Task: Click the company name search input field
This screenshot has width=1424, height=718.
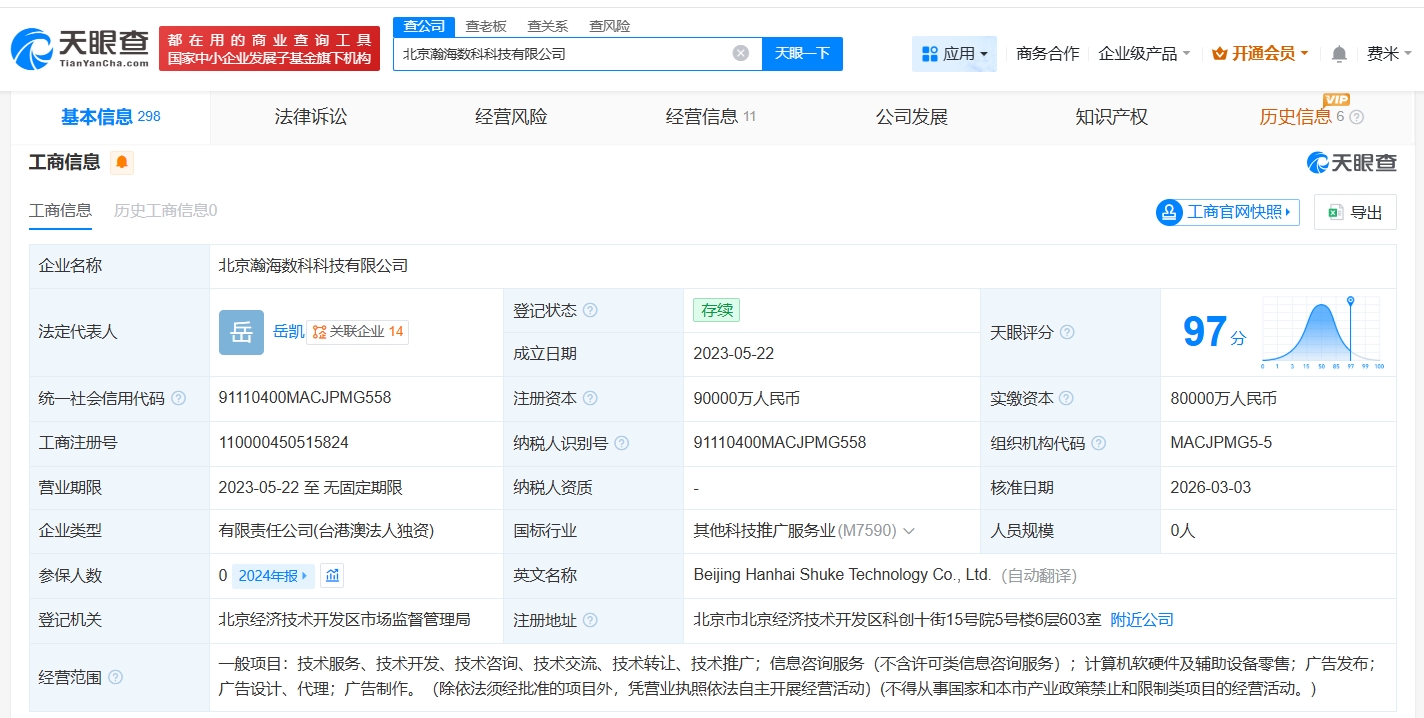Action: point(560,54)
